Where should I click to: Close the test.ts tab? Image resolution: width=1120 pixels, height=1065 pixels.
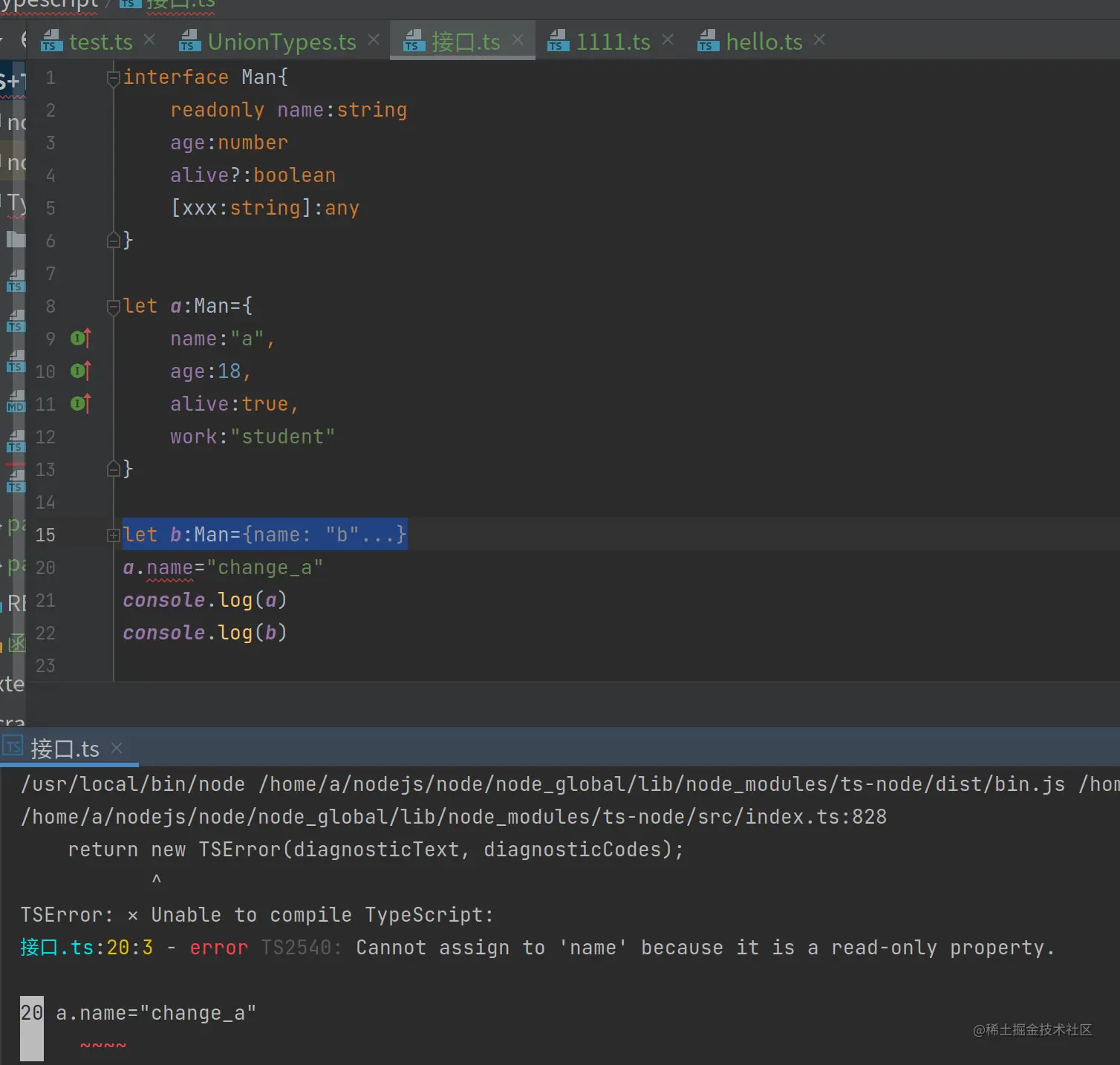point(149,39)
